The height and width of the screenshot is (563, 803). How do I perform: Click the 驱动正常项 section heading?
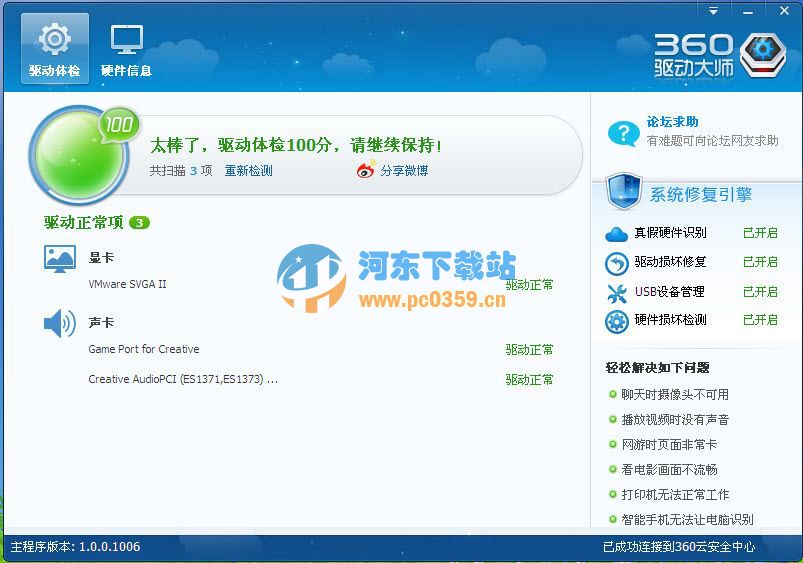tap(83, 222)
